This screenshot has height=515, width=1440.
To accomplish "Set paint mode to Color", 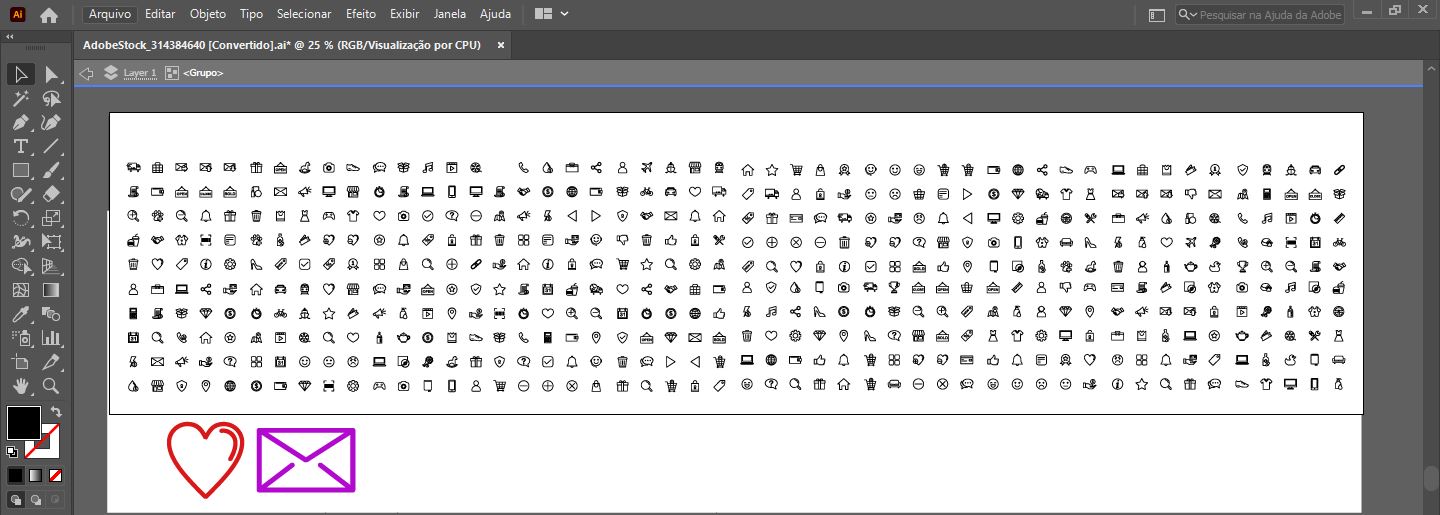I will point(15,475).
